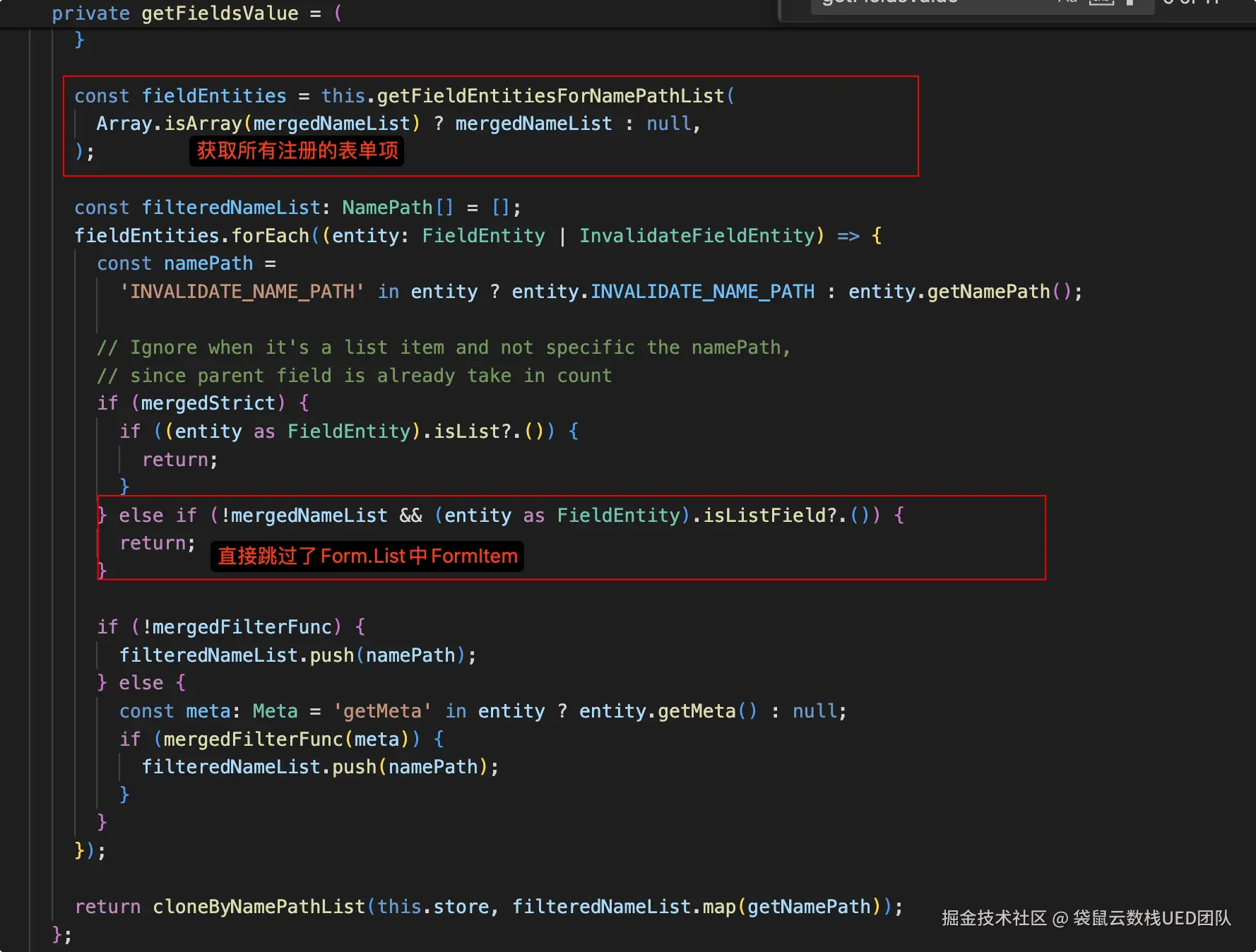This screenshot has width=1256, height=952.
Task: Click 'namePath' in 'const namePath ='
Action: (x=208, y=263)
